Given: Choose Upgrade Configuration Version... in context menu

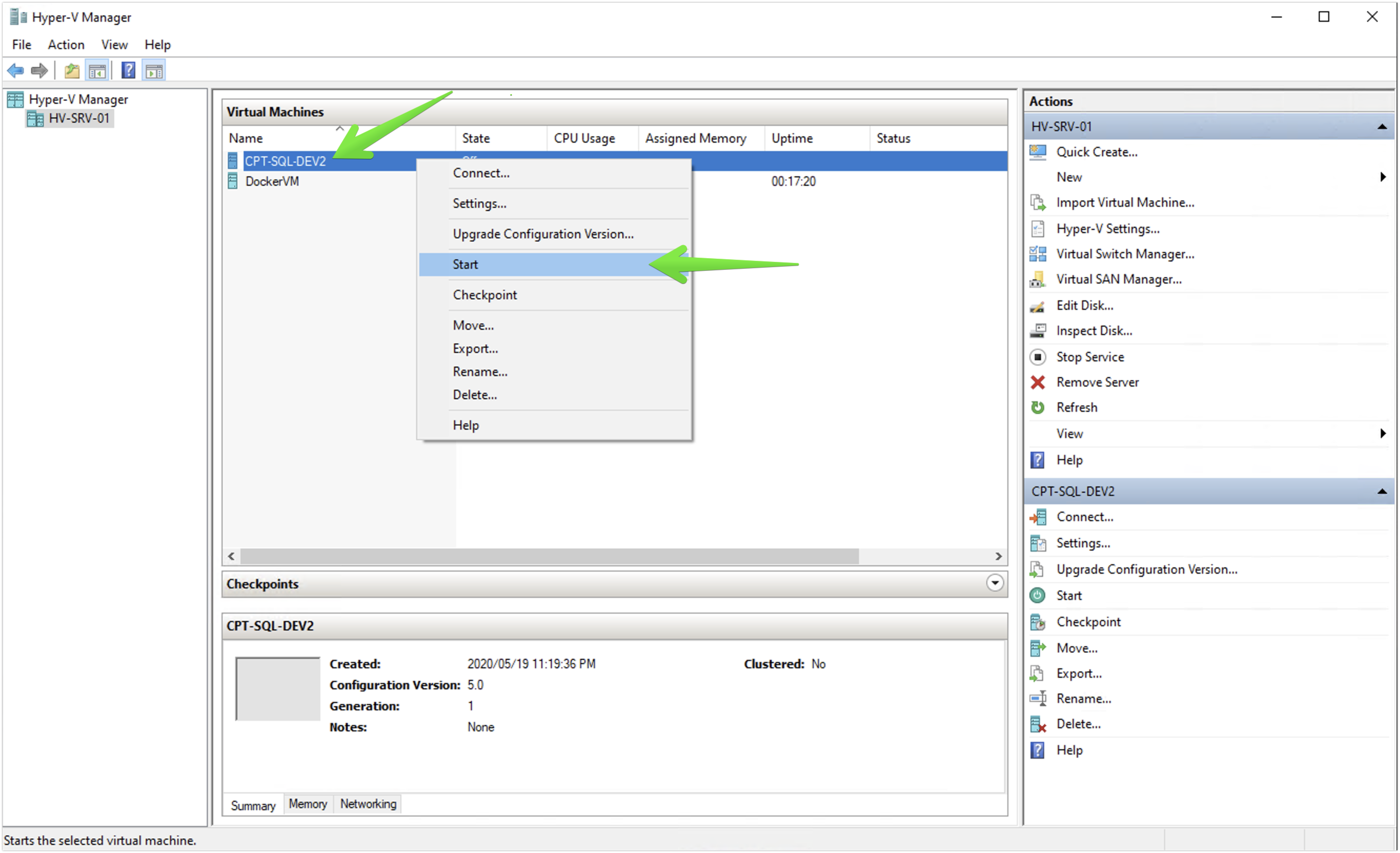Looking at the screenshot, I should coord(554,234).
